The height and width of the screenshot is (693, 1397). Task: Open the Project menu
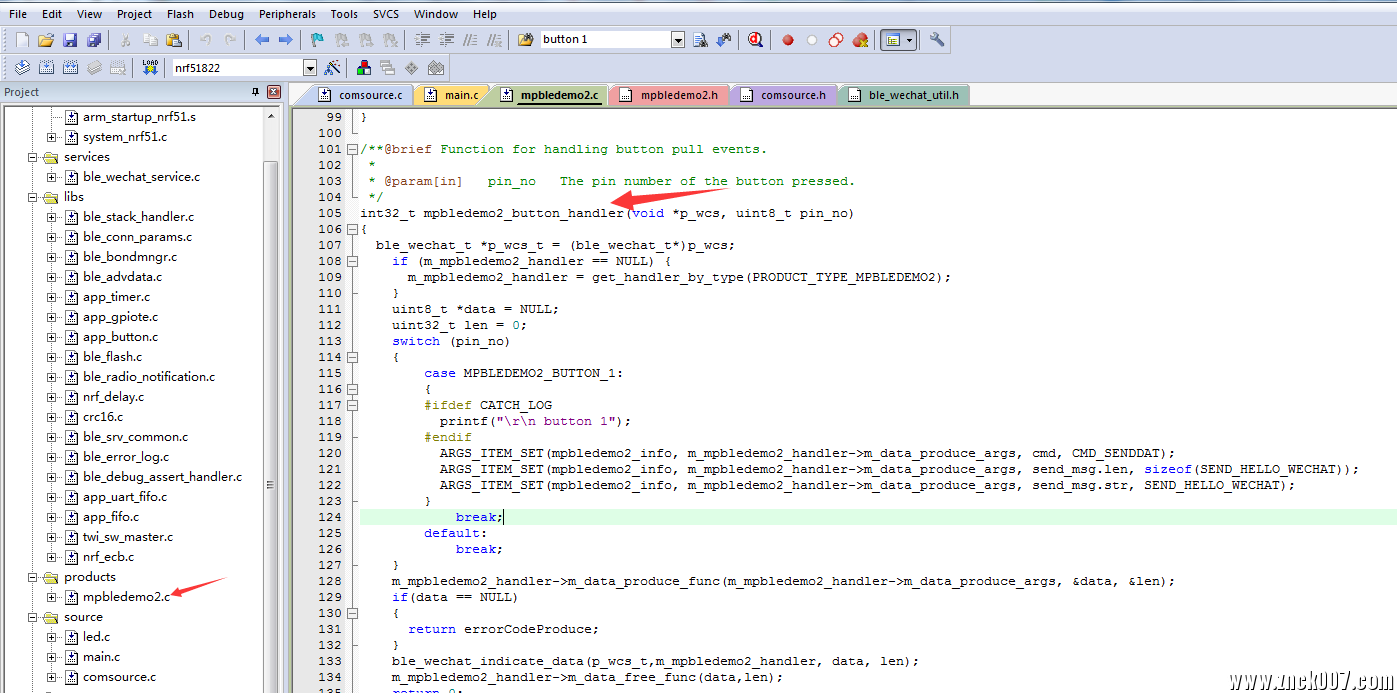pos(135,14)
